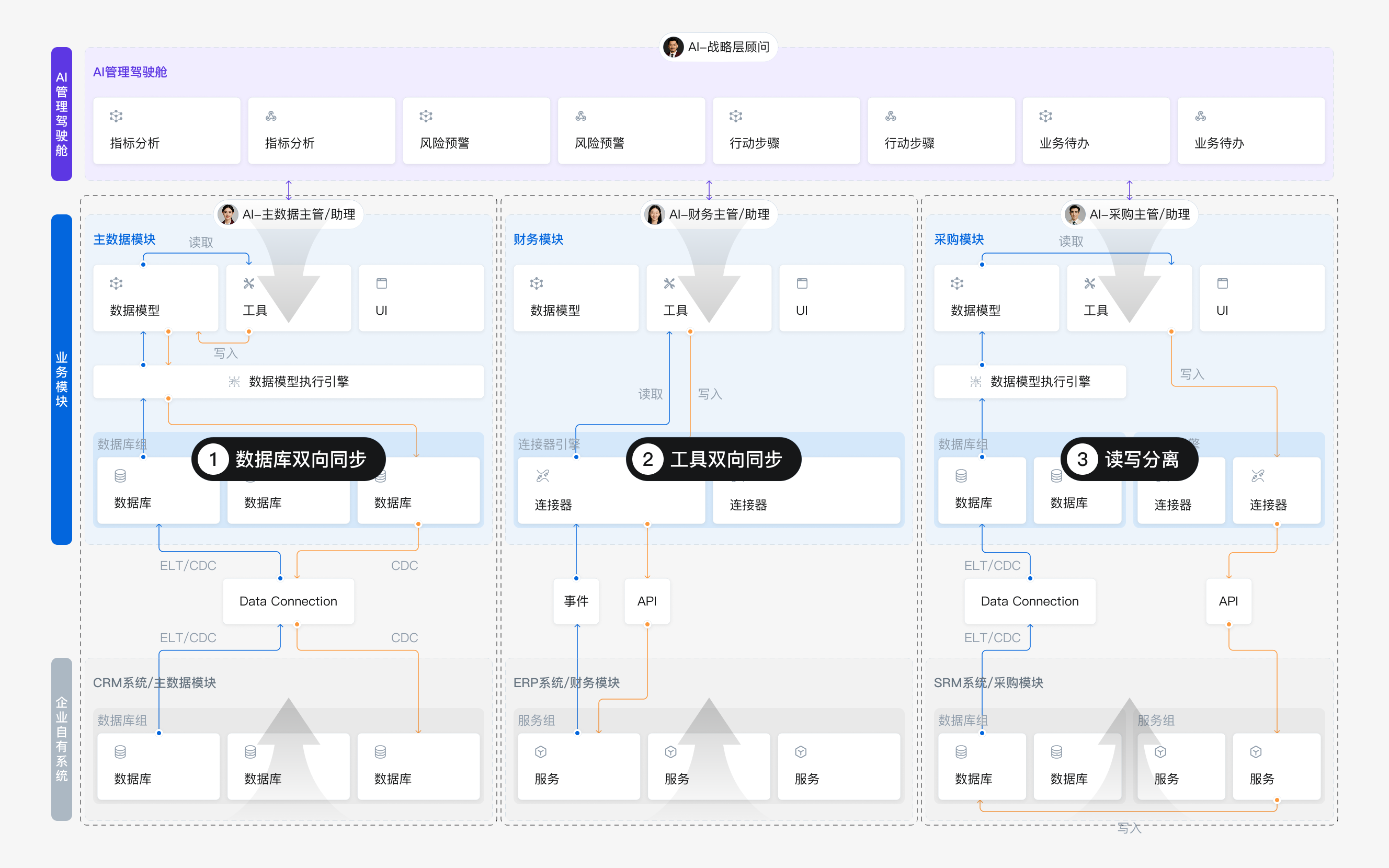Select the first 风险预警 card
Viewport: 1389px width, 868px height.
(x=476, y=131)
